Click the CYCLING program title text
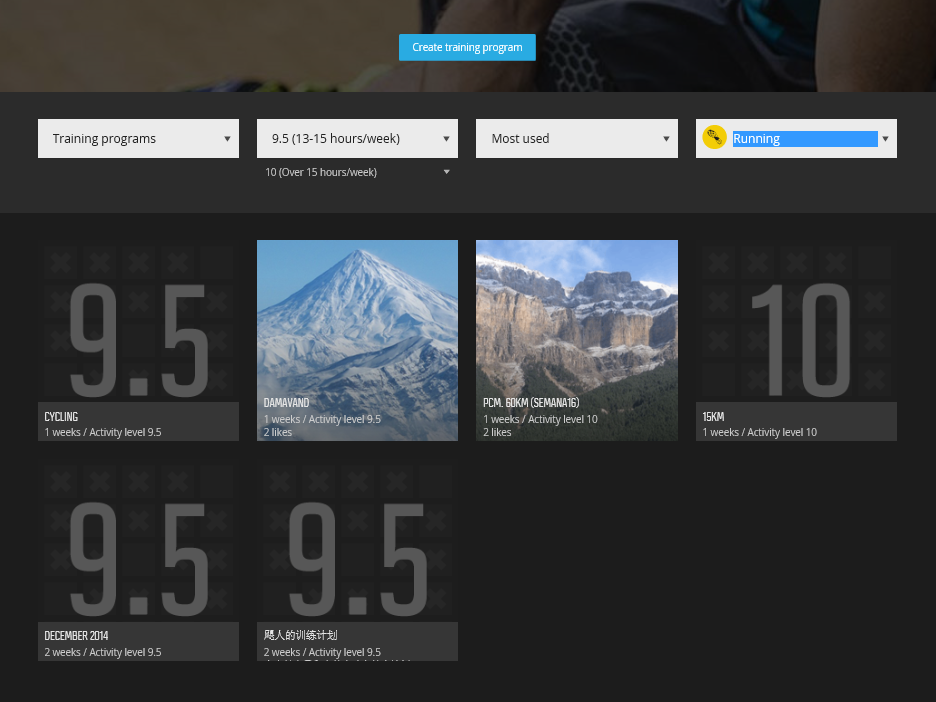This screenshot has width=936, height=702. 61,417
